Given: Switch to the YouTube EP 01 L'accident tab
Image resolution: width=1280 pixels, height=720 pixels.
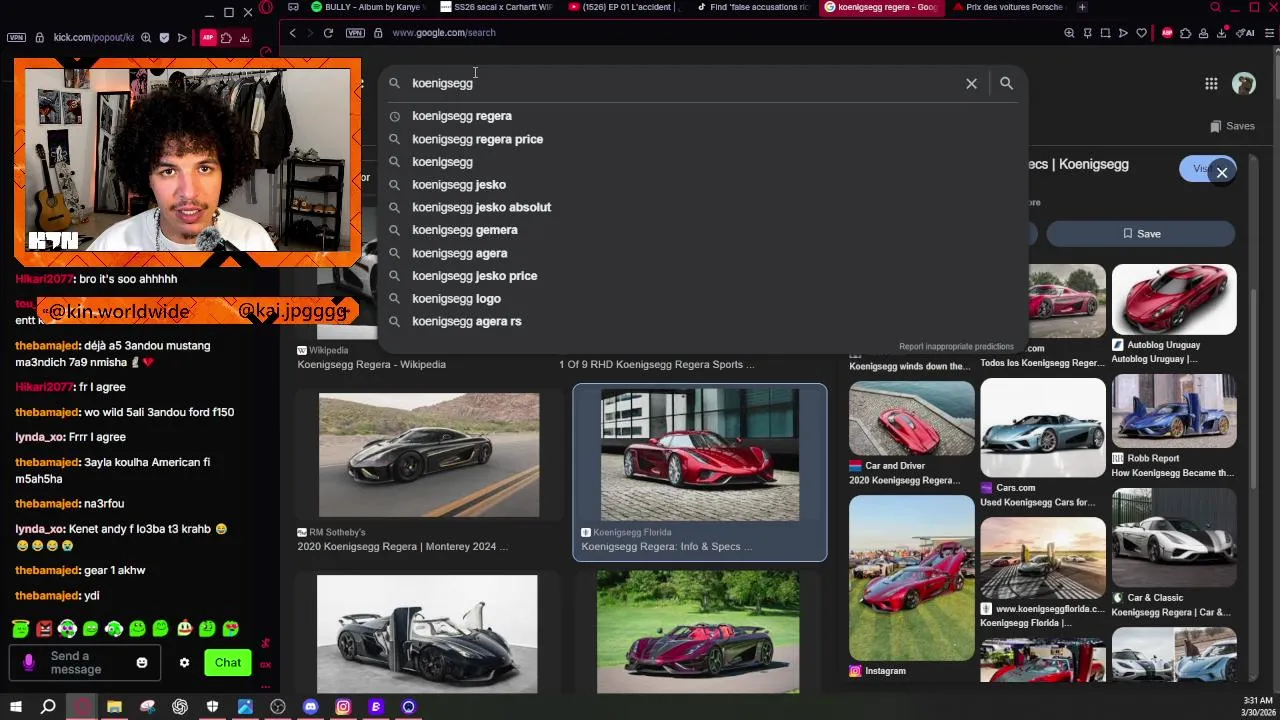Looking at the screenshot, I should [x=625, y=7].
